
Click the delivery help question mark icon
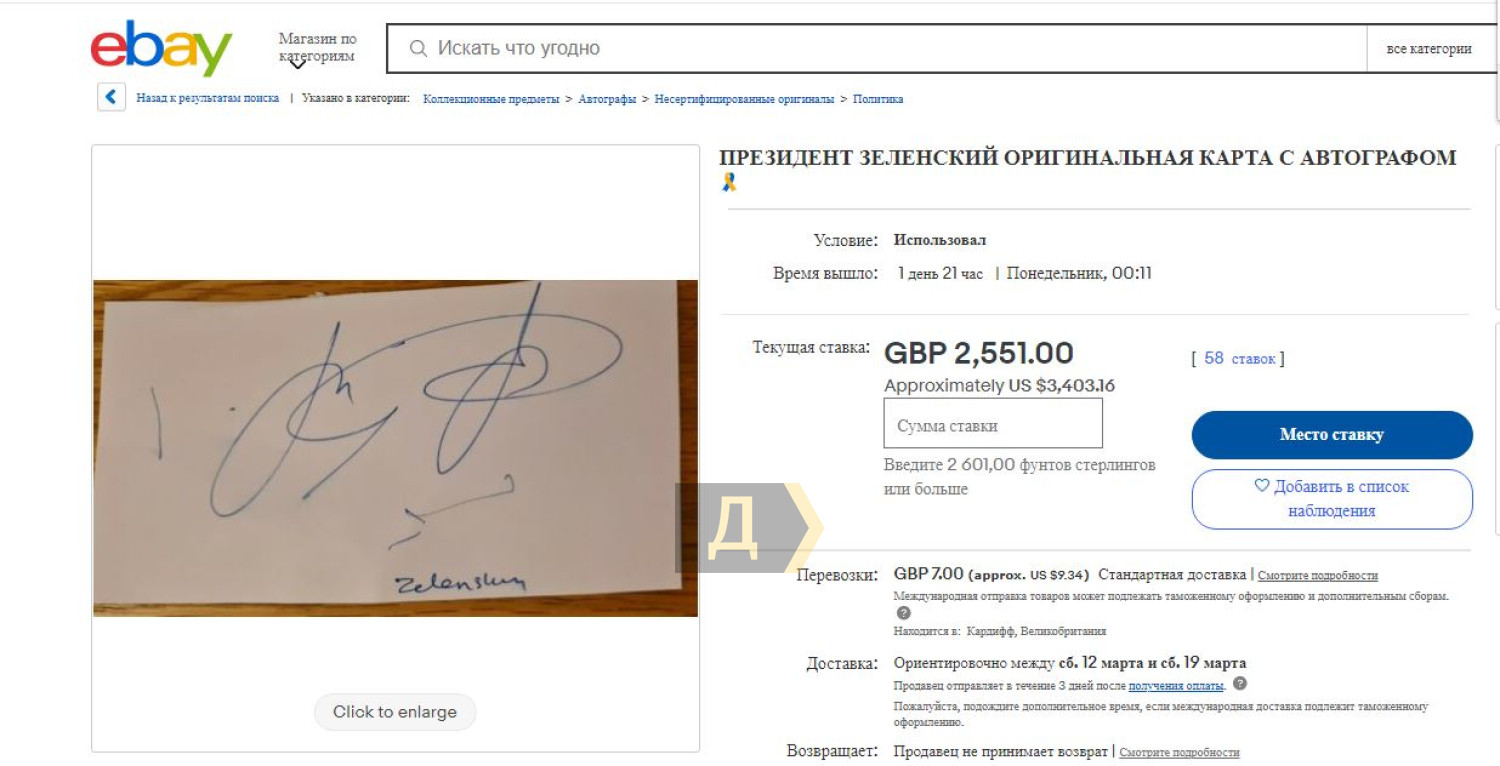[1240, 684]
